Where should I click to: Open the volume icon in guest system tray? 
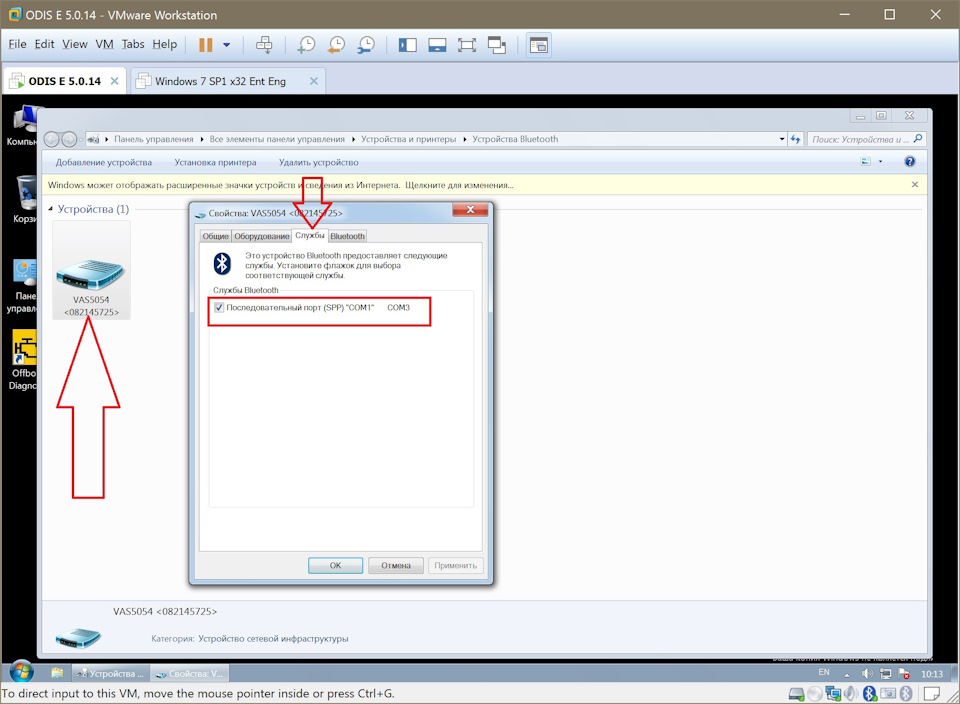pos(867,674)
